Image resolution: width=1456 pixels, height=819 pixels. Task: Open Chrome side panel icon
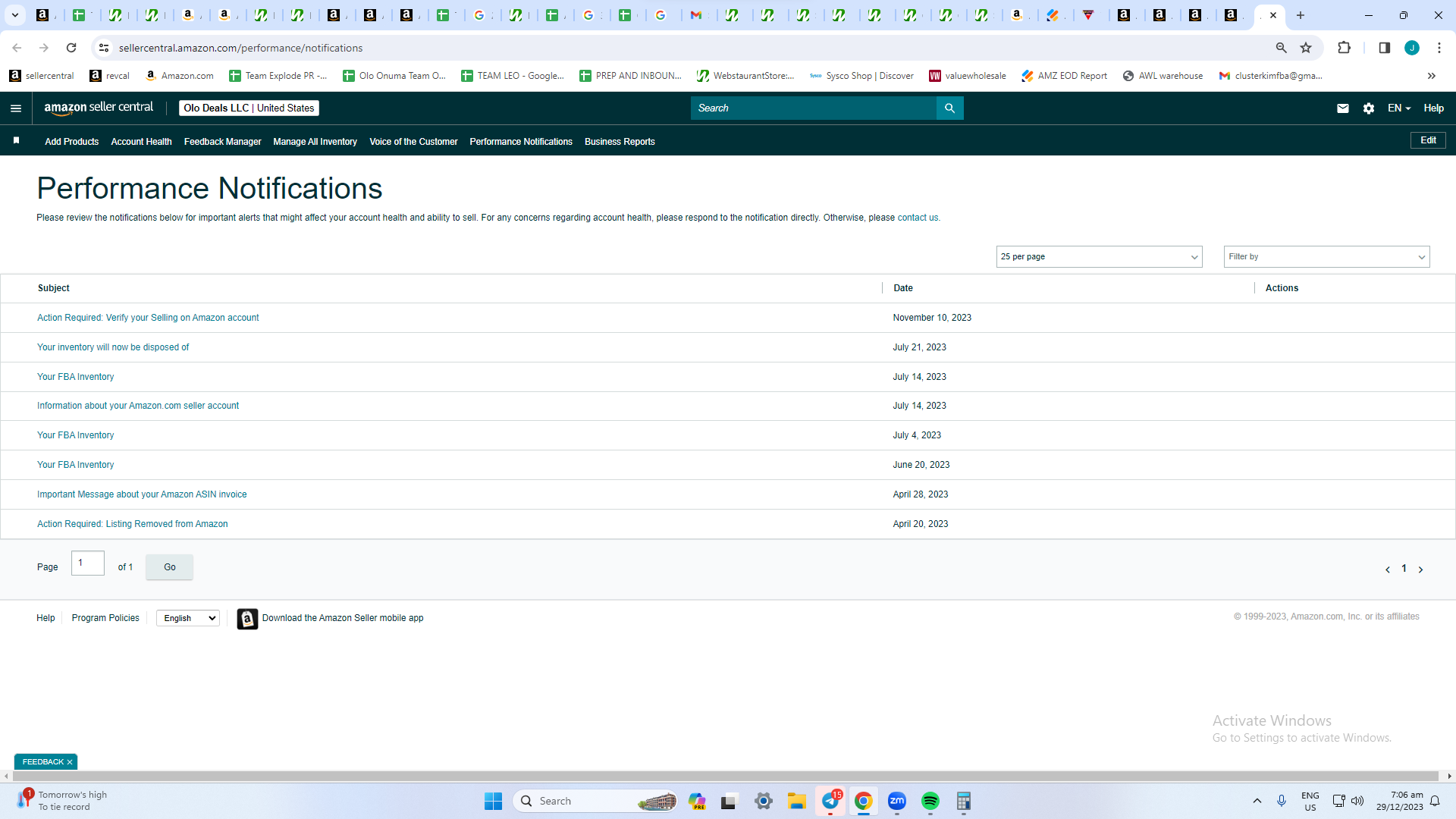click(1384, 48)
